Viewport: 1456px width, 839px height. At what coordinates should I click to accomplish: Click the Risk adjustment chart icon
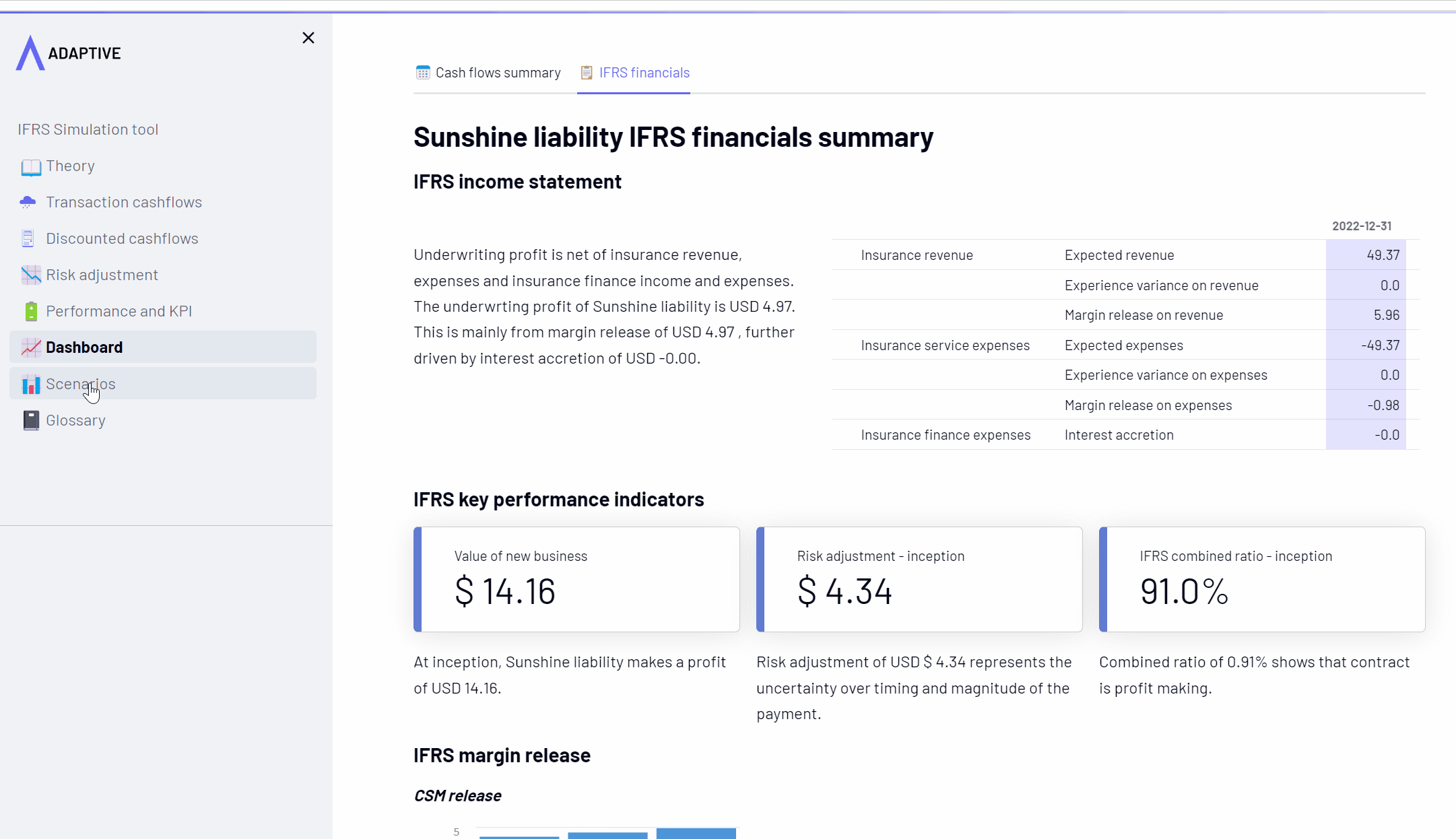coord(30,275)
